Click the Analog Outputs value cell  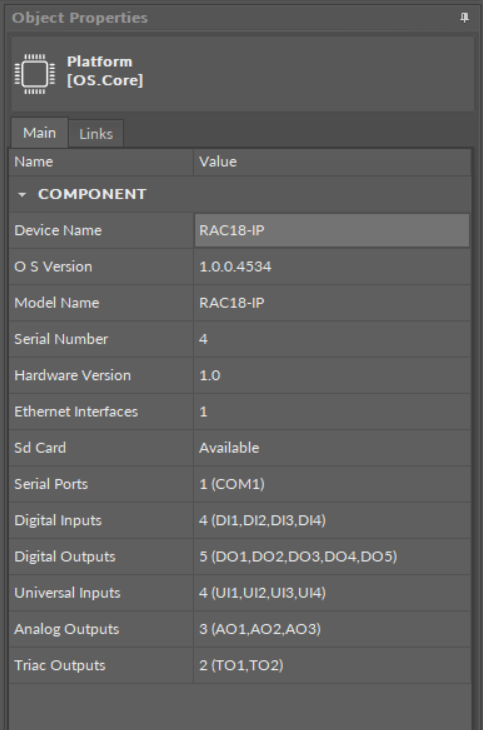click(332, 629)
